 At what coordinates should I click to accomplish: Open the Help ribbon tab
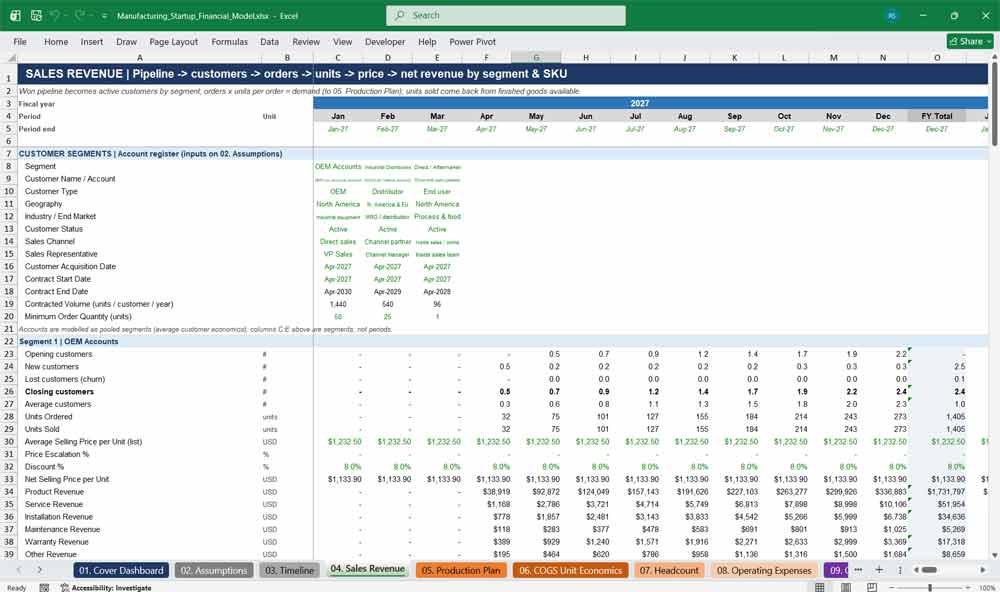427,41
